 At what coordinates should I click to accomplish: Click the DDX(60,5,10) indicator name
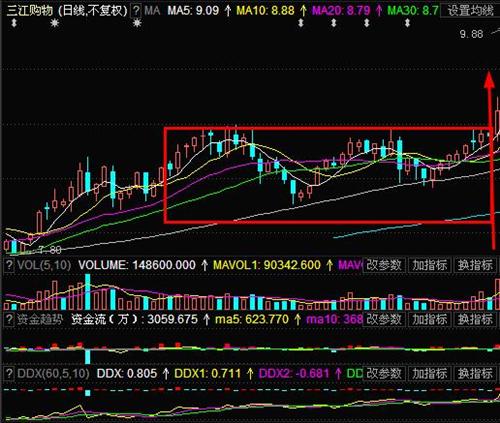[x=53, y=373]
